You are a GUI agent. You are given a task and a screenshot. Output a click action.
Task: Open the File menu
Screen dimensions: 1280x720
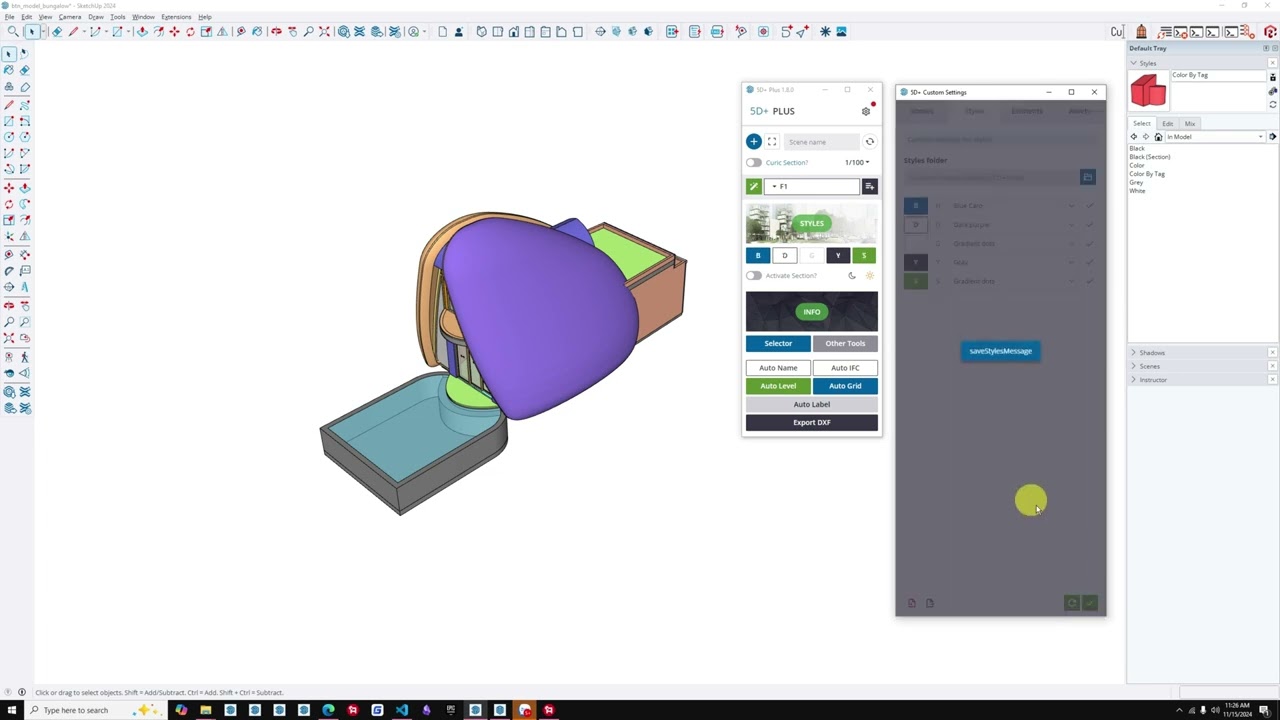click(9, 17)
